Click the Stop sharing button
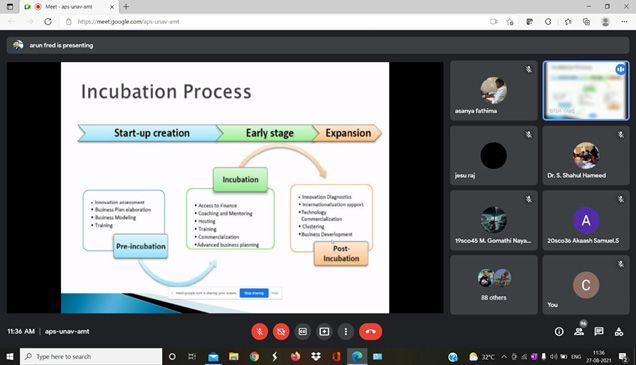 pyautogui.click(x=254, y=293)
